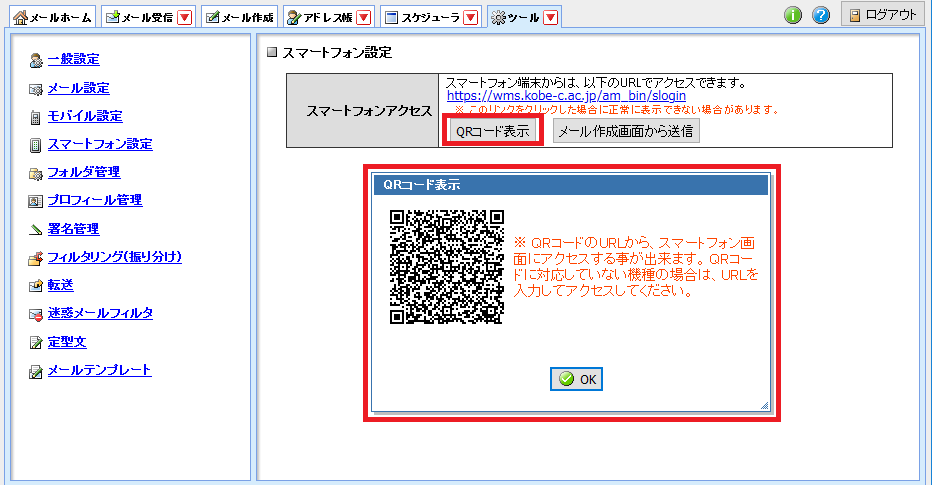932x485 pixels.
Task: Open プロフィール管理 link
Action: (95, 200)
